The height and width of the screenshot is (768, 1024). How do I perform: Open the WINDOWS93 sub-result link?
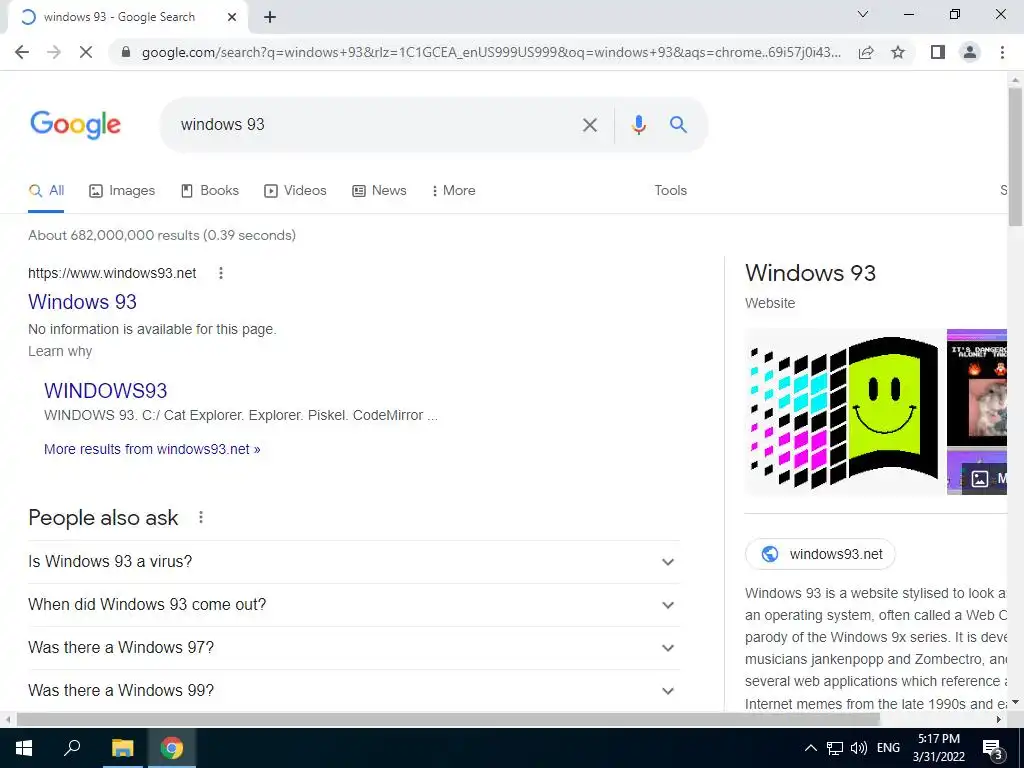pyautogui.click(x=106, y=391)
